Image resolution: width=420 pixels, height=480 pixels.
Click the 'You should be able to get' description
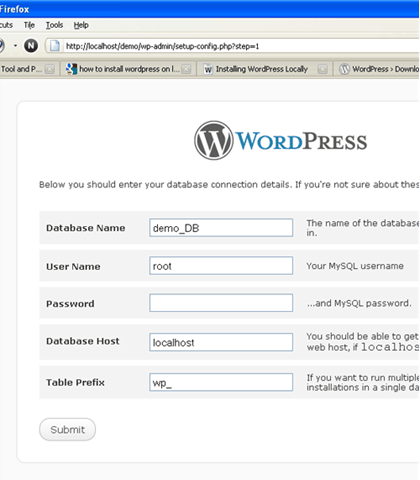(363, 342)
